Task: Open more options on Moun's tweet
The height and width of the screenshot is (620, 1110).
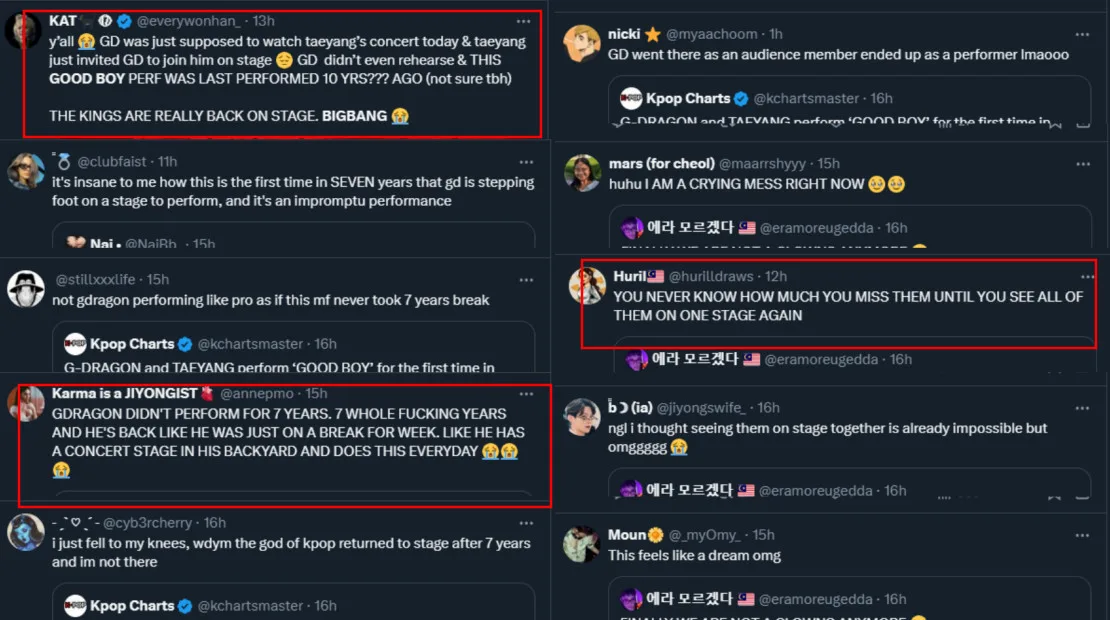Action: coord(1083,535)
